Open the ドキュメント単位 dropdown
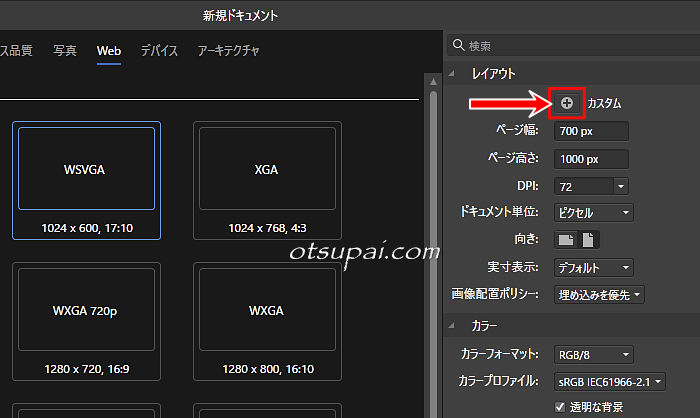 [x=594, y=213]
